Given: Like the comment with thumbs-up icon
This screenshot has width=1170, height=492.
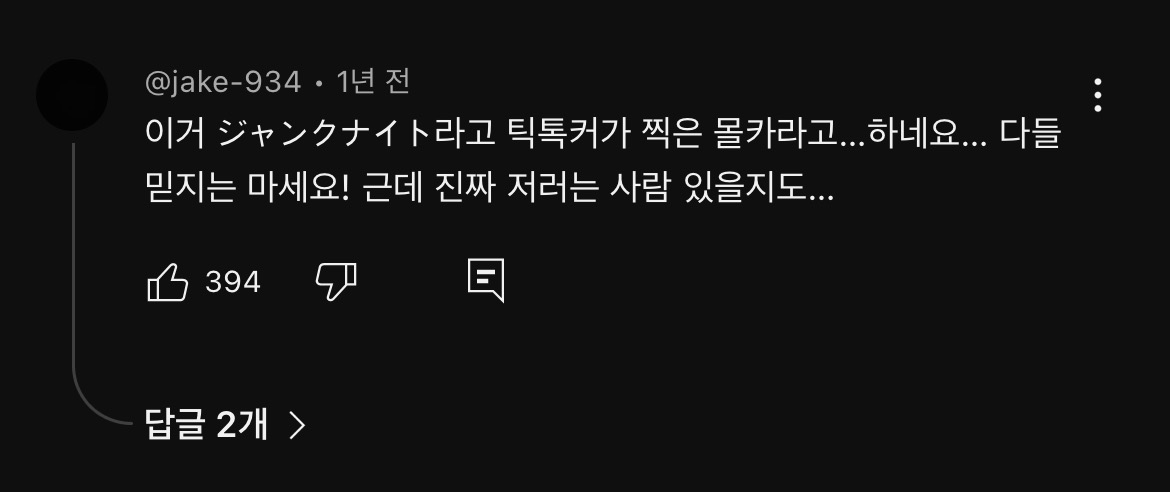Looking at the screenshot, I should [x=168, y=281].
